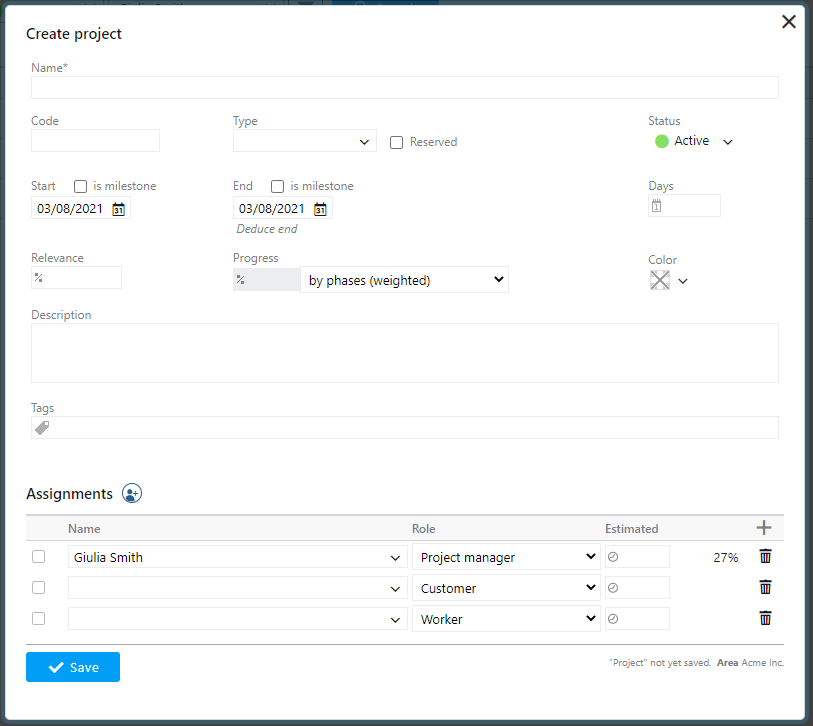
Task: Open the Progress by phases dropdown
Action: (404, 280)
